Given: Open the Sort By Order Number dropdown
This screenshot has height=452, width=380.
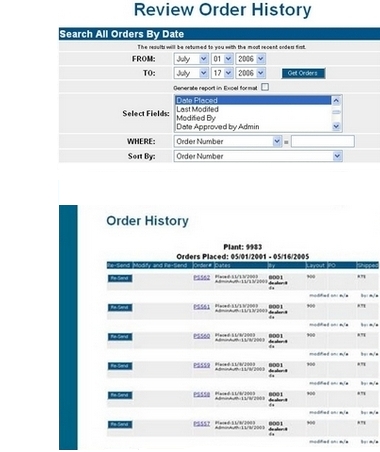Looking at the screenshot, I should [258, 156].
